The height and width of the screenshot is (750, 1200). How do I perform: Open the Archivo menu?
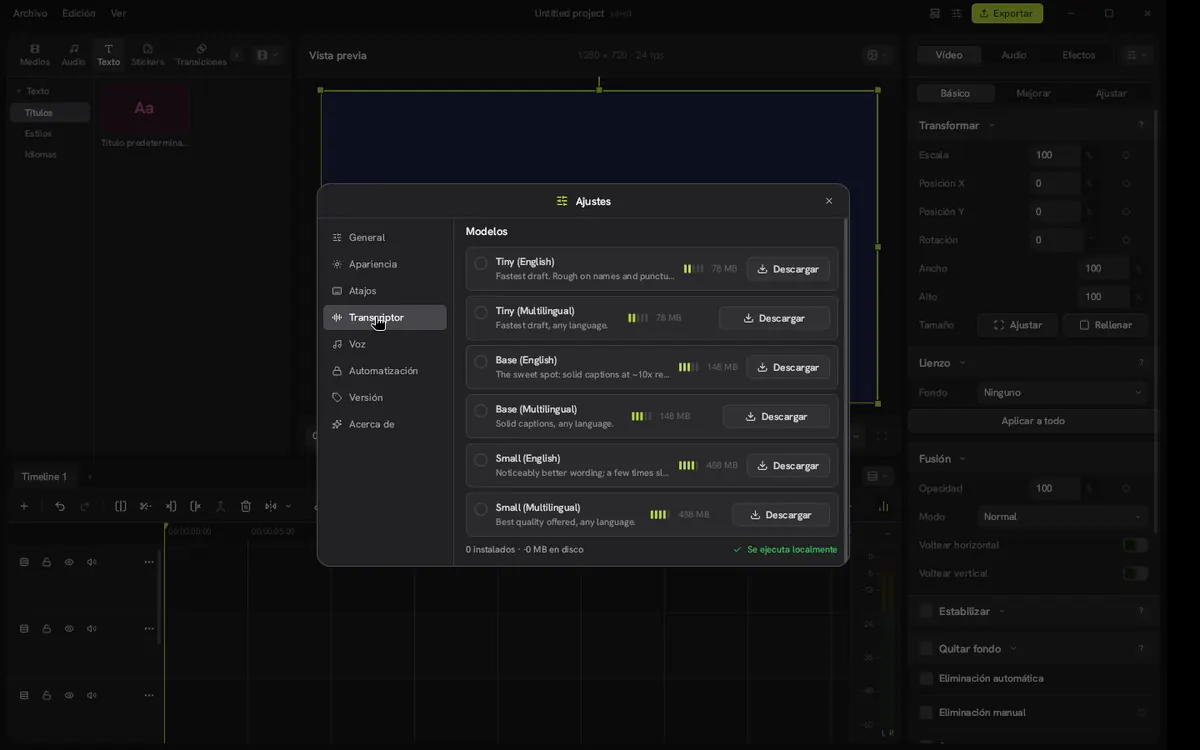[30, 14]
